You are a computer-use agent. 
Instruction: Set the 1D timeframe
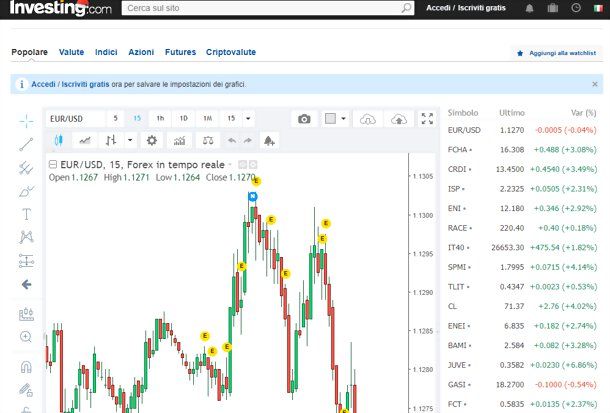point(184,118)
